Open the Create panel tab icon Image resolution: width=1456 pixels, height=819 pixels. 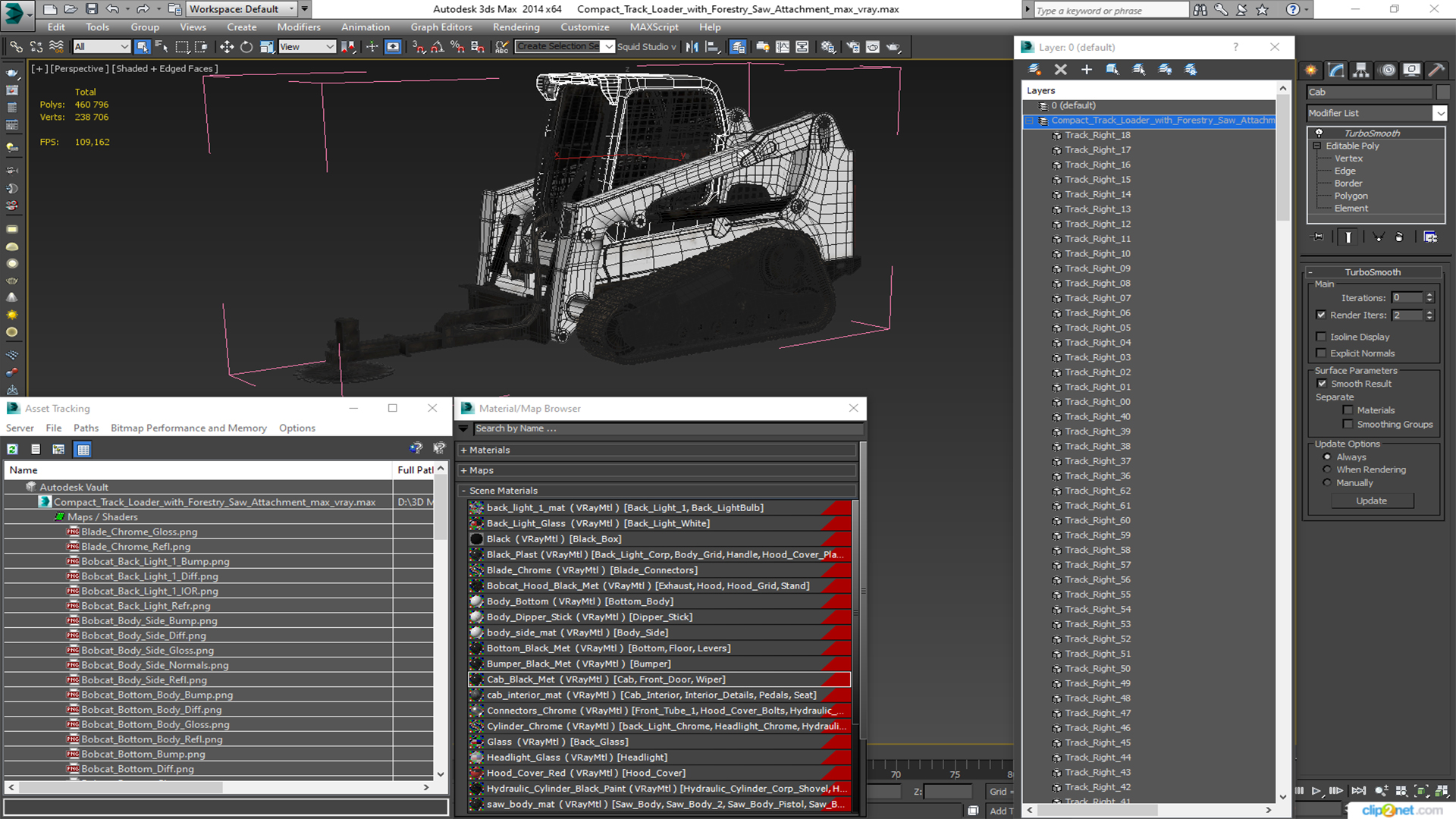click(1311, 70)
